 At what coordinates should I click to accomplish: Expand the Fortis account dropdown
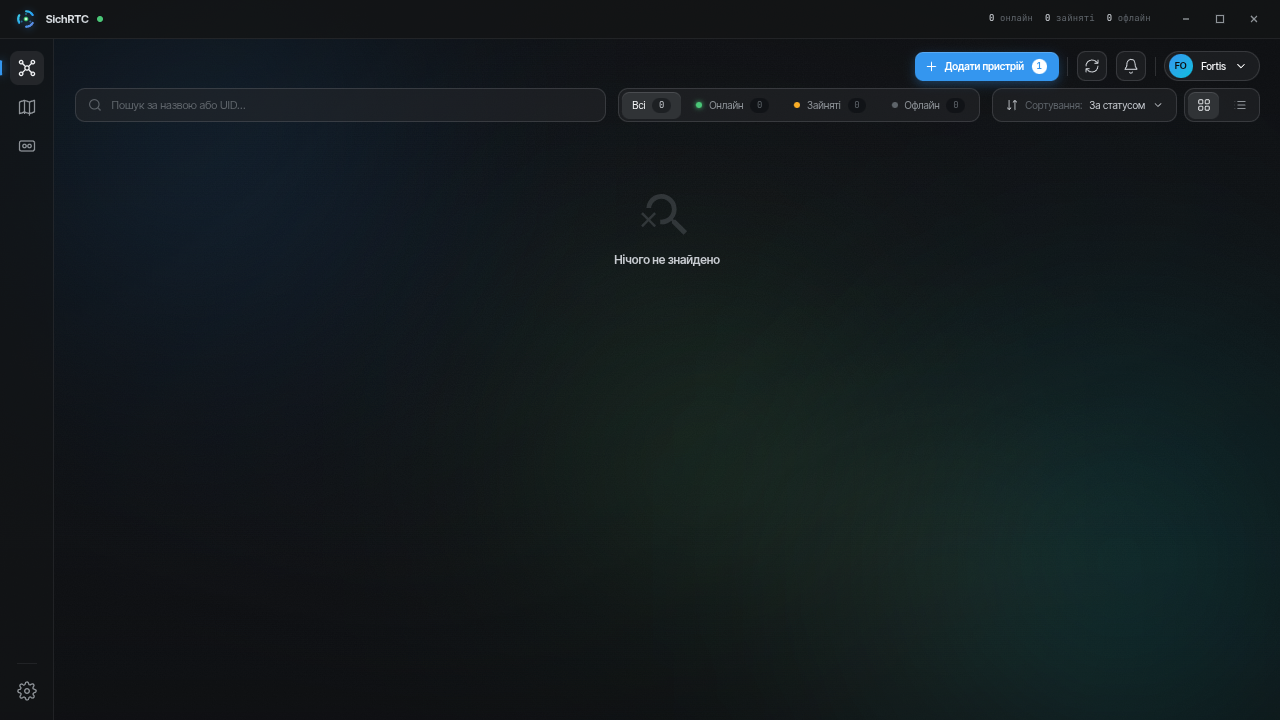point(1212,66)
